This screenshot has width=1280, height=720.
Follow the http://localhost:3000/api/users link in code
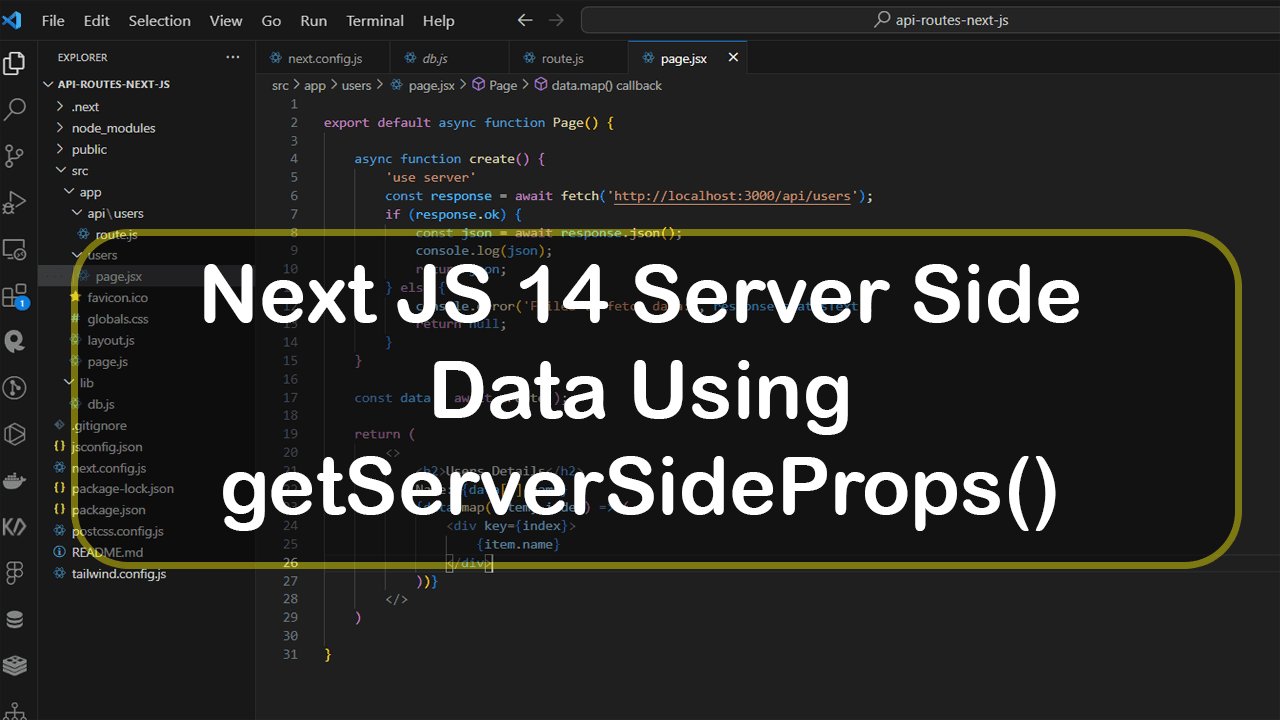[x=732, y=196]
